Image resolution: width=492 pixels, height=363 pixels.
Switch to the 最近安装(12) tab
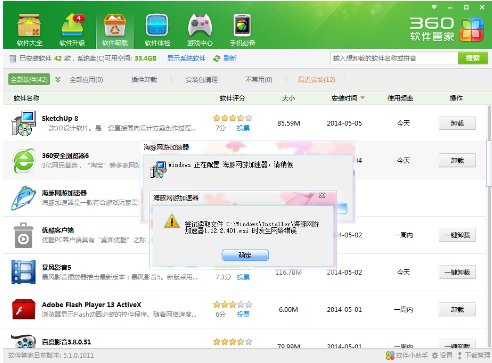316,79
